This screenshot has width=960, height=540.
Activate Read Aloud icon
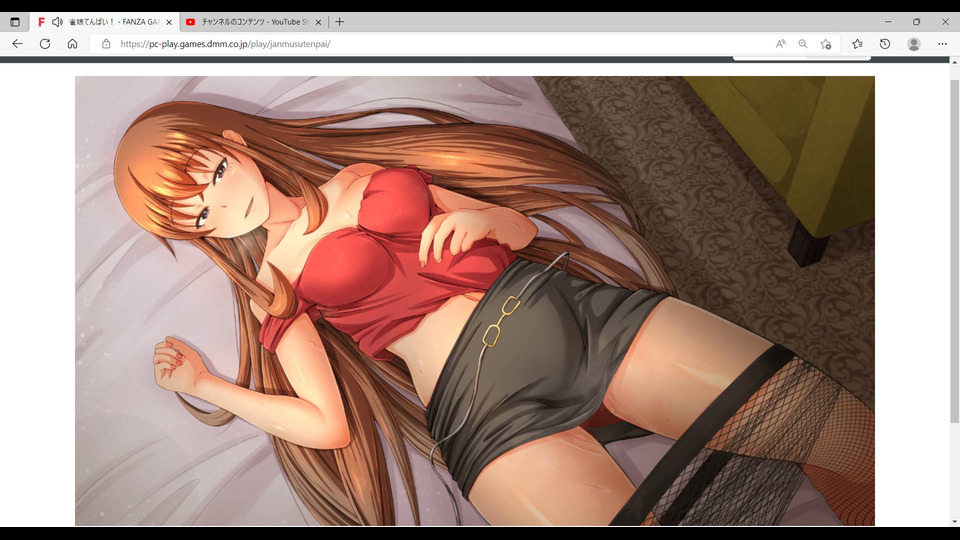pyautogui.click(x=781, y=44)
